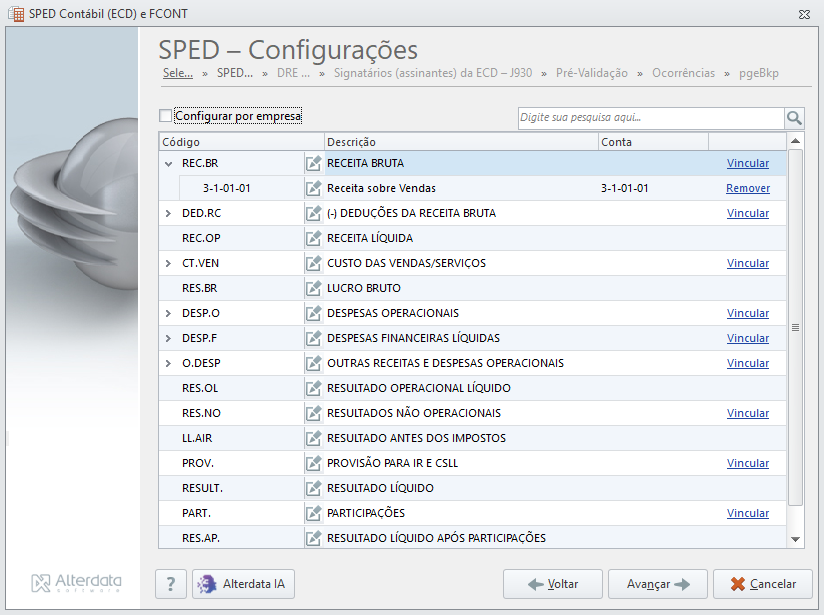Click edit icon for CT.VEN row
824x616 pixels.
pos(313,263)
